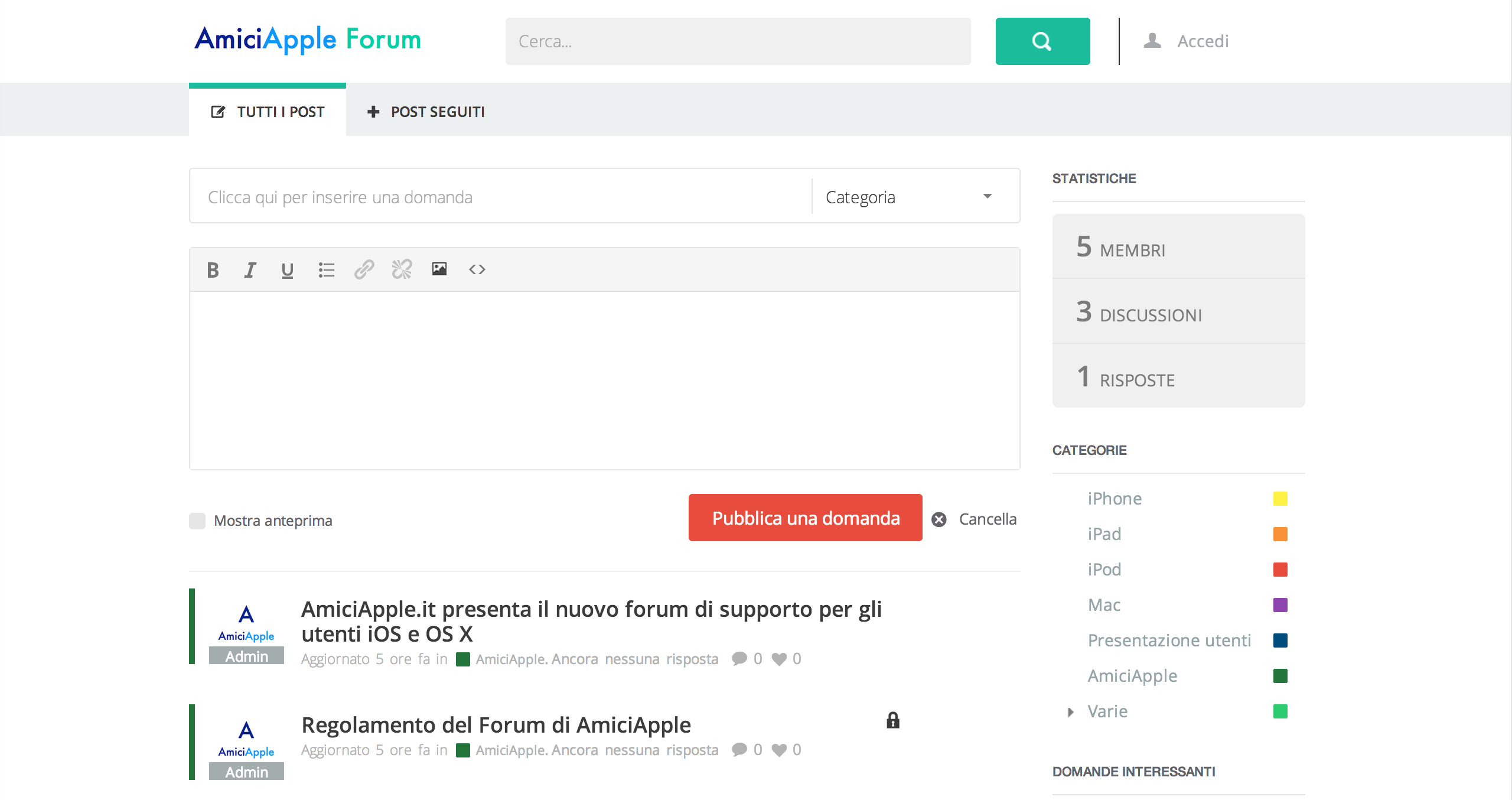Click the purple Mac color swatch
Image resolution: width=1512 pixels, height=800 pixels.
coord(1280,605)
